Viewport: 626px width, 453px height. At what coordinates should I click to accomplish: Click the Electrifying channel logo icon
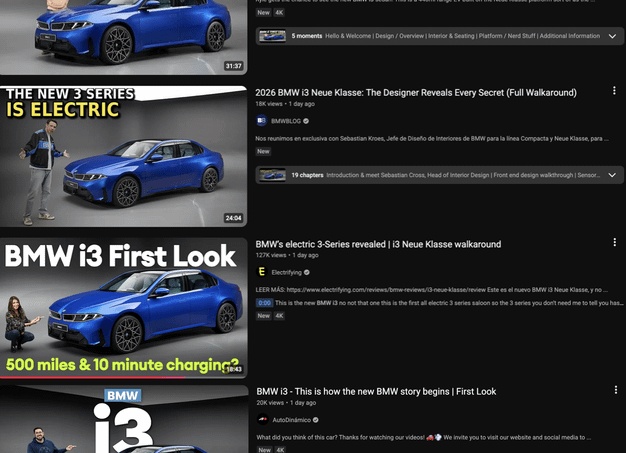click(x=262, y=271)
